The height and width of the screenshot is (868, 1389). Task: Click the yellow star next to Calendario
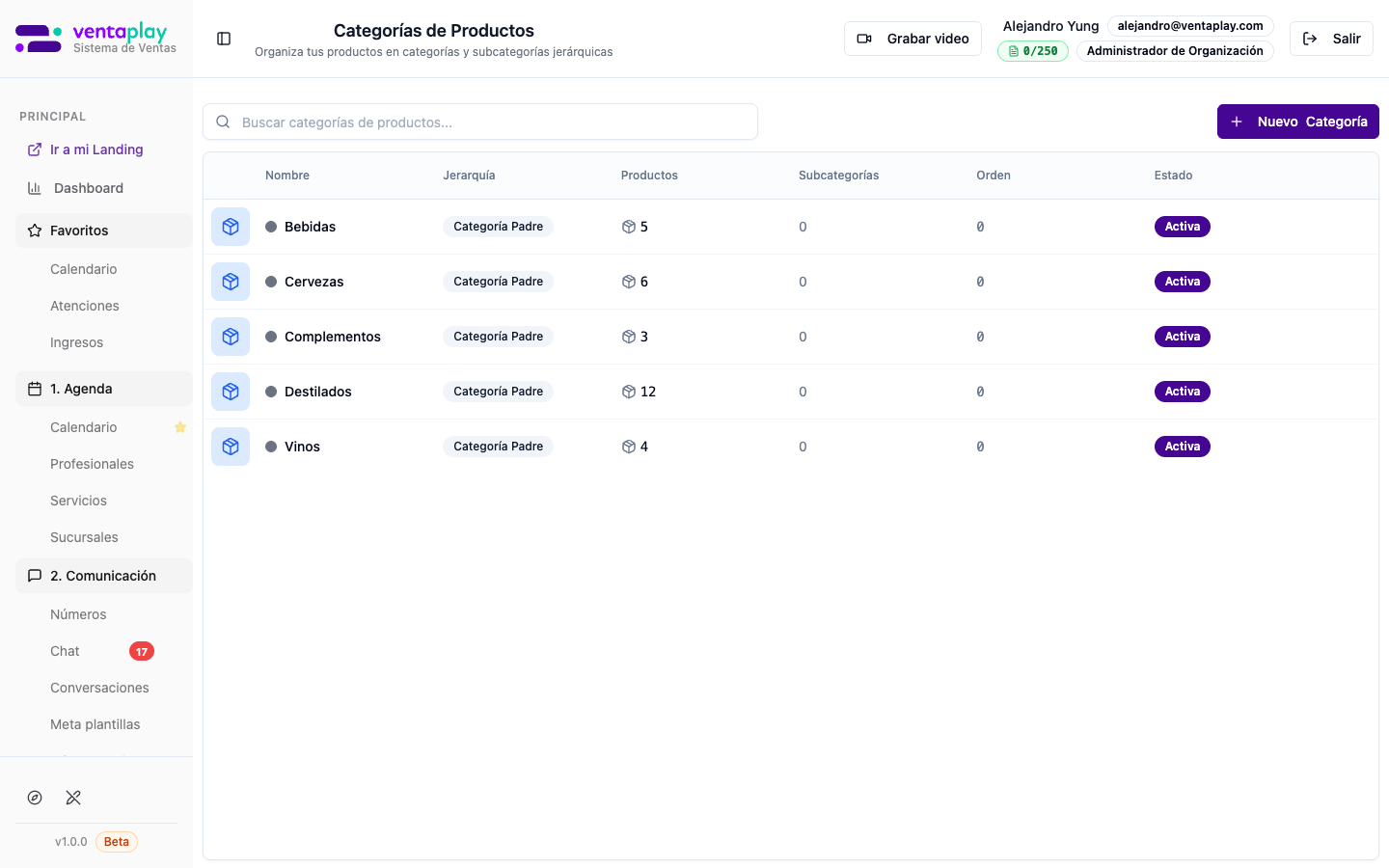pyautogui.click(x=180, y=427)
